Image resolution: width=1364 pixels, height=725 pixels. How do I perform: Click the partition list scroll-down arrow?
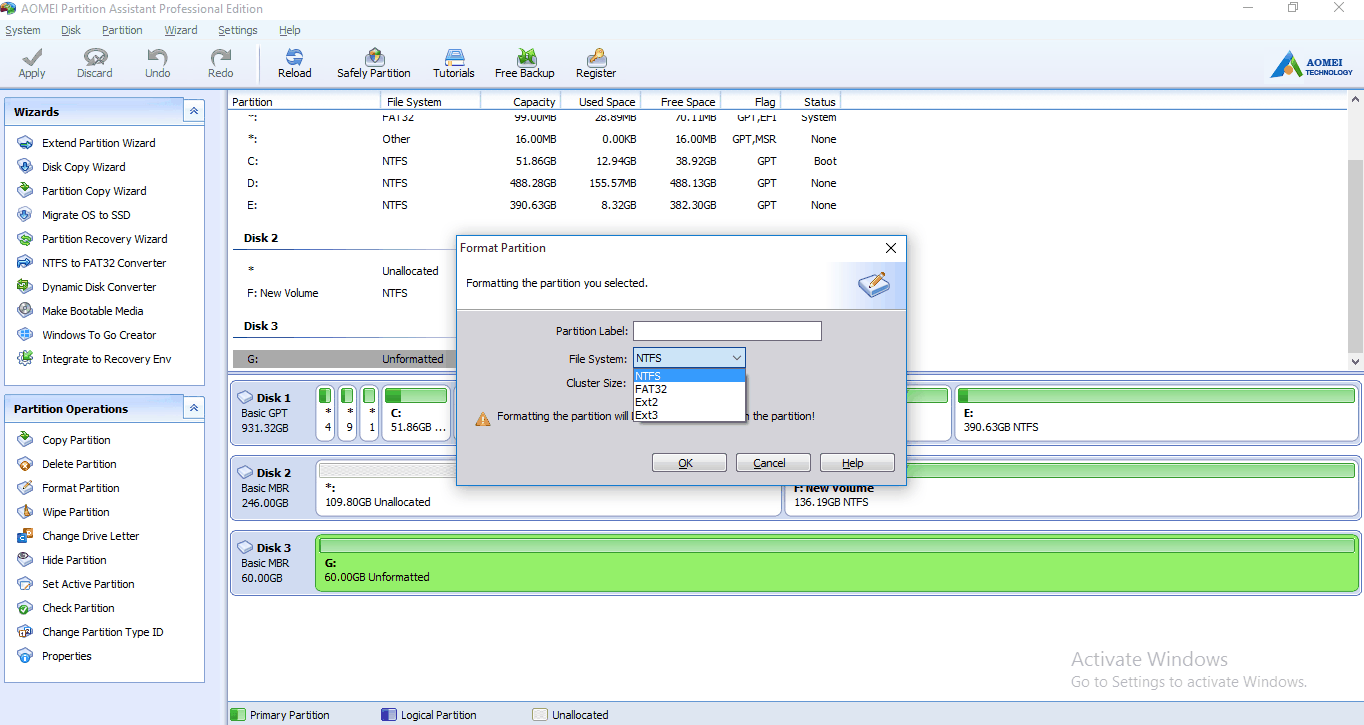[x=1355, y=361]
